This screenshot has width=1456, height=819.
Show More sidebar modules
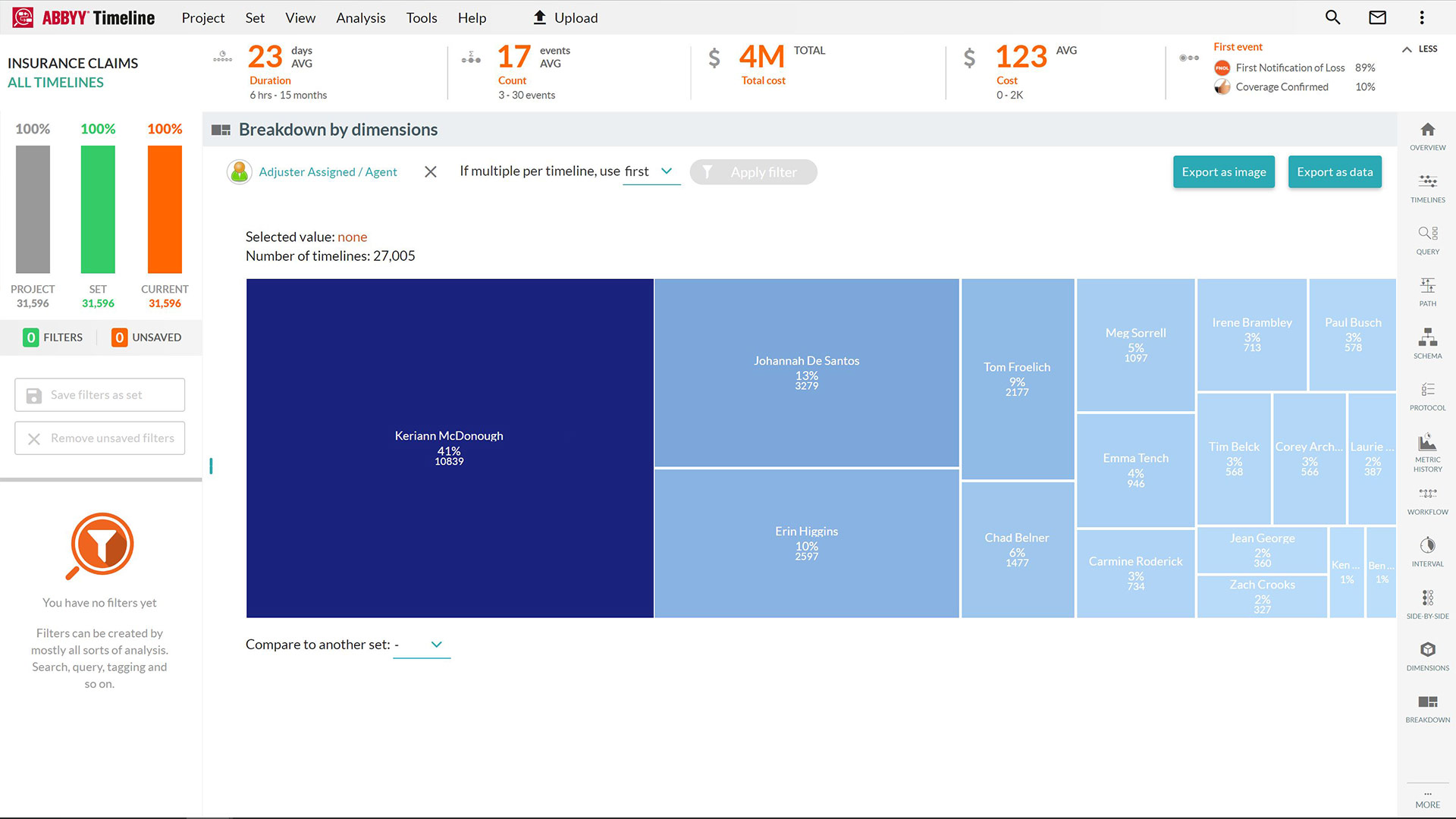[x=1427, y=799]
